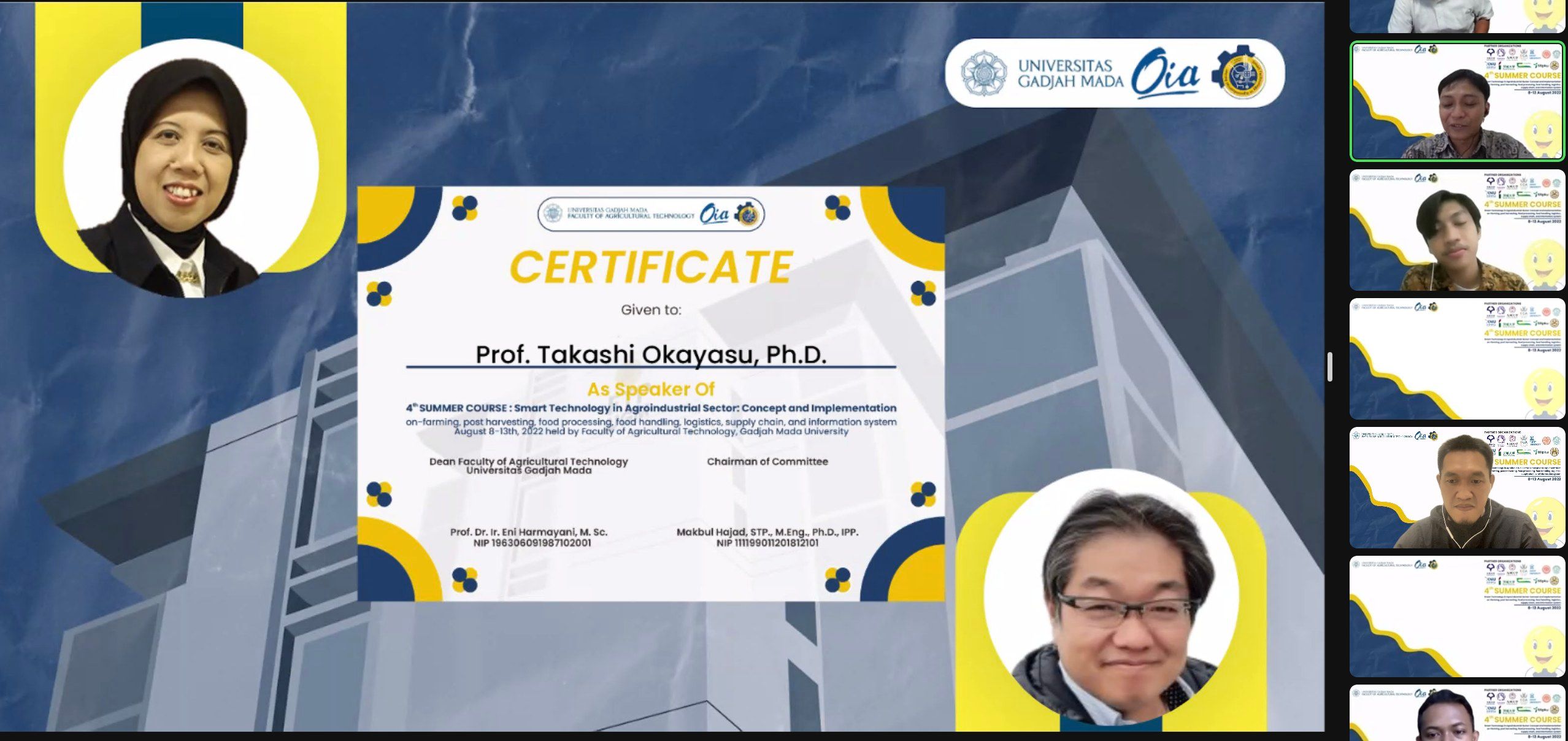
Task: Click the 'As Speaker Of' text
Action: pos(651,390)
